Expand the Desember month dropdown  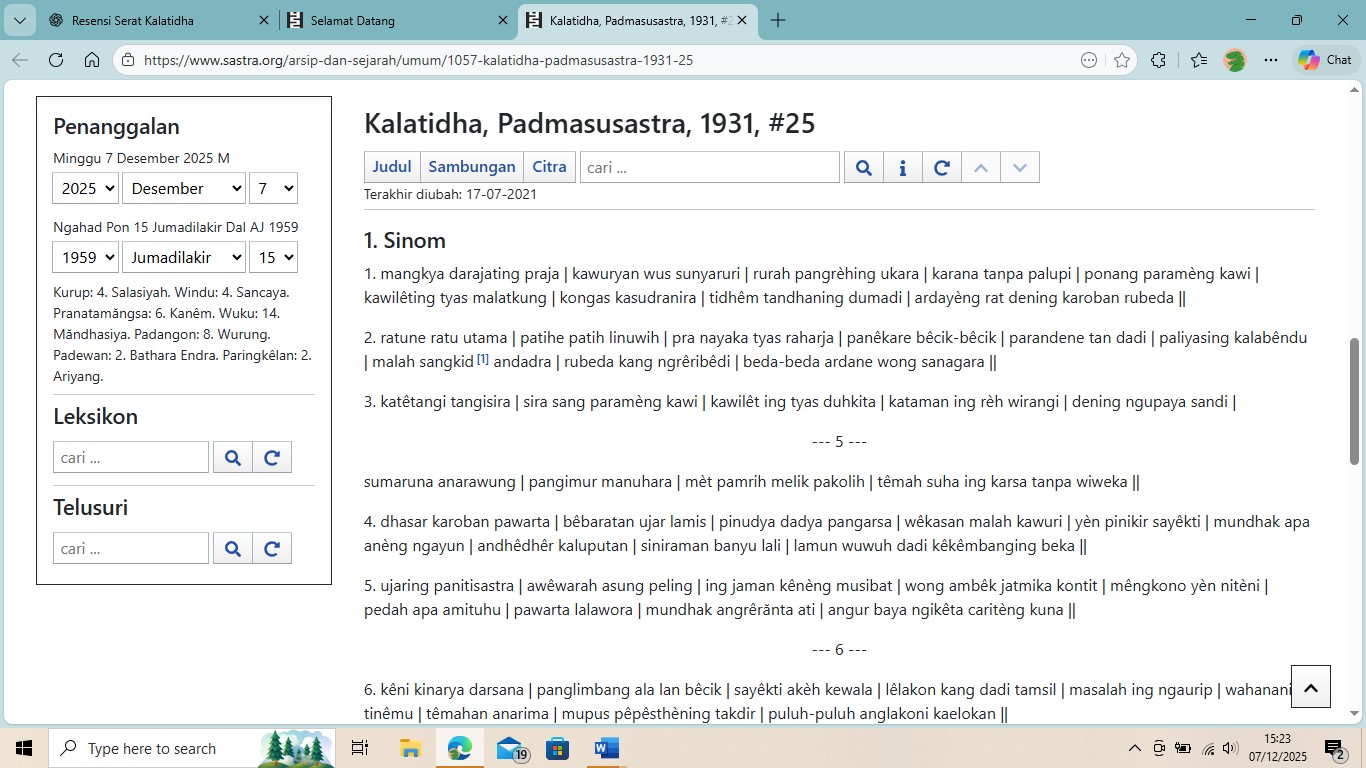(x=183, y=188)
